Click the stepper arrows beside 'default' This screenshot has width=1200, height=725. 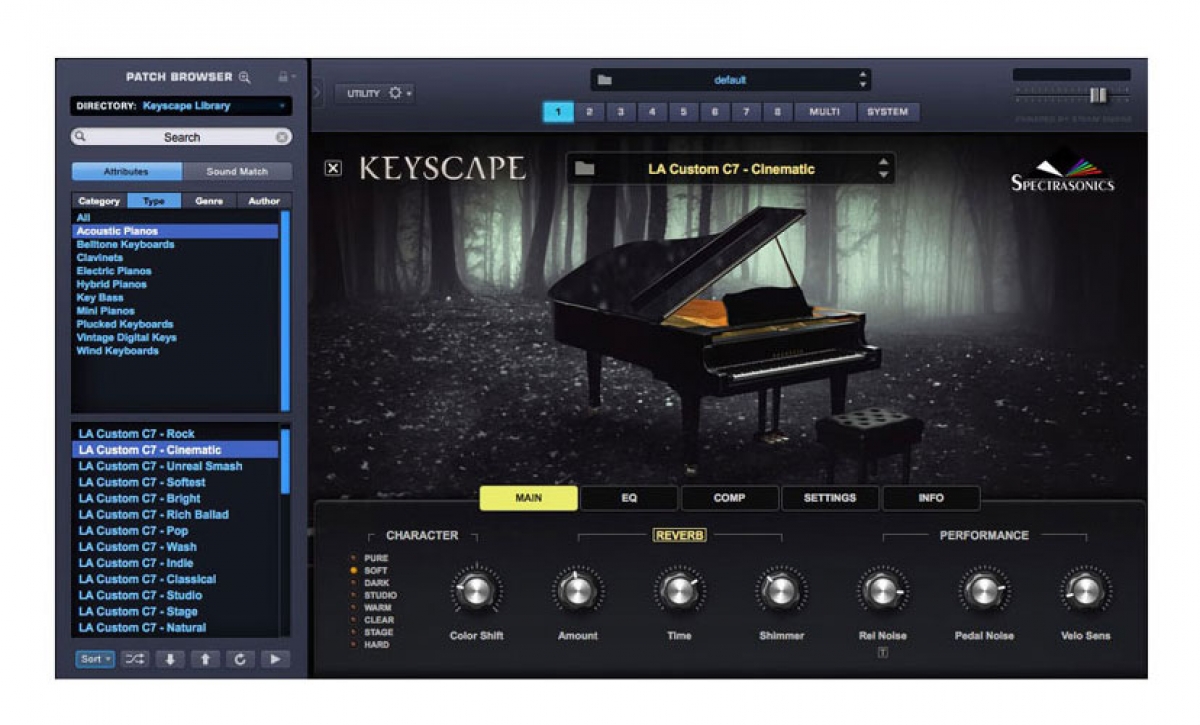[863, 80]
